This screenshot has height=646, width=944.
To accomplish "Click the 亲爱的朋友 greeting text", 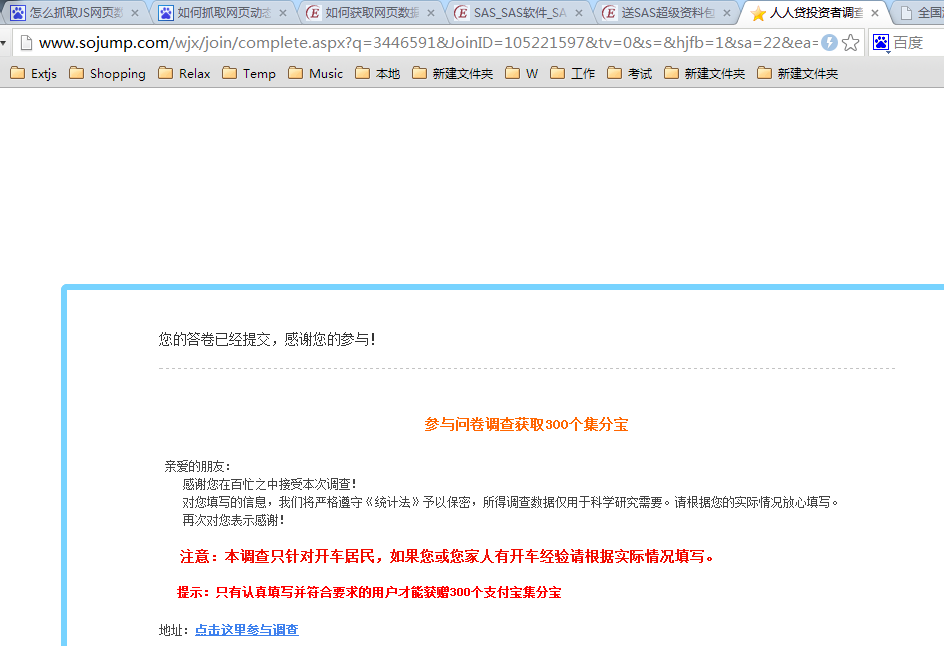I will (197, 466).
